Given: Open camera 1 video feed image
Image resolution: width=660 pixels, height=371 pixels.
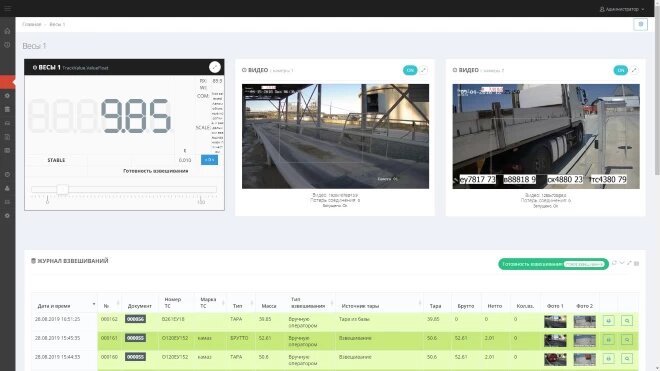Looking at the screenshot, I should (x=335, y=136).
